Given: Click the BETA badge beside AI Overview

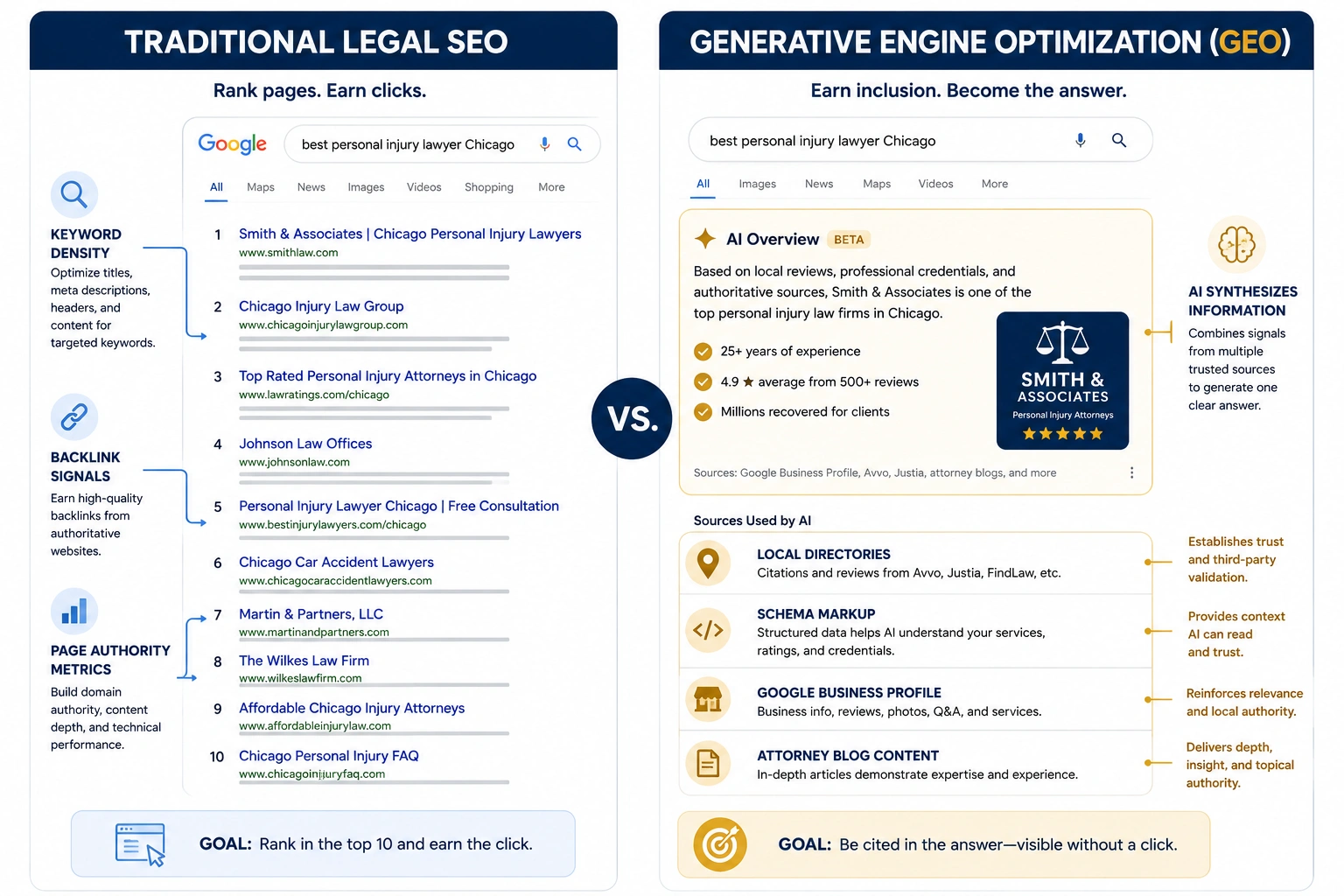Looking at the screenshot, I should coord(849,240).
